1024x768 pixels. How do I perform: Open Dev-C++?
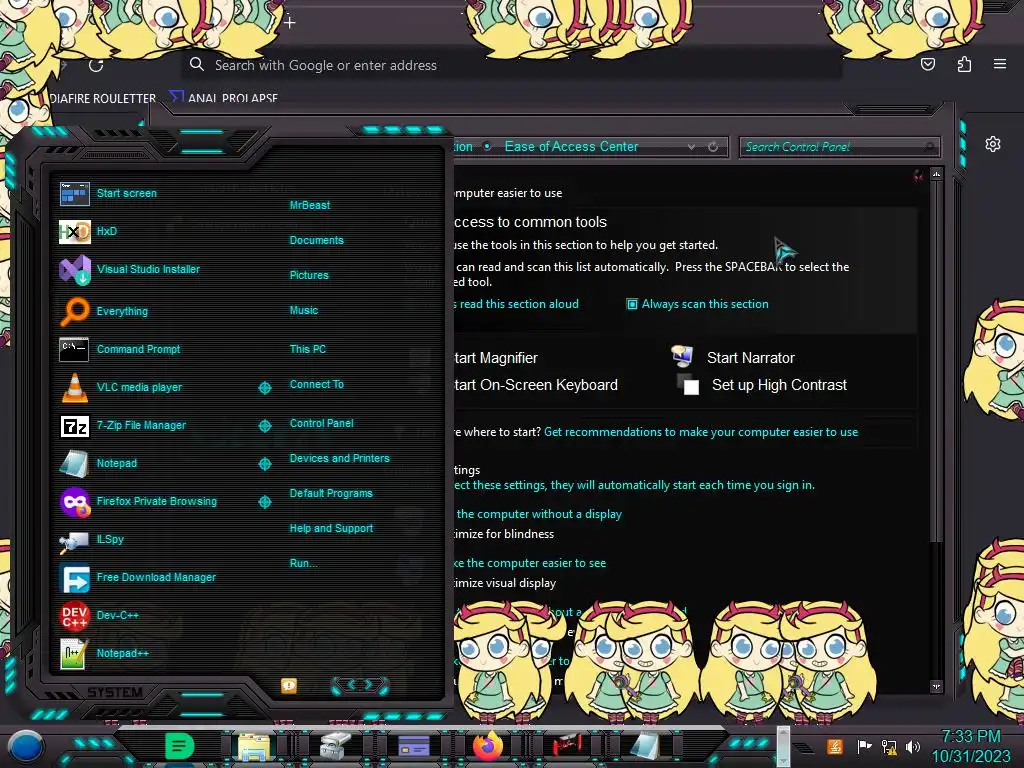[99, 615]
